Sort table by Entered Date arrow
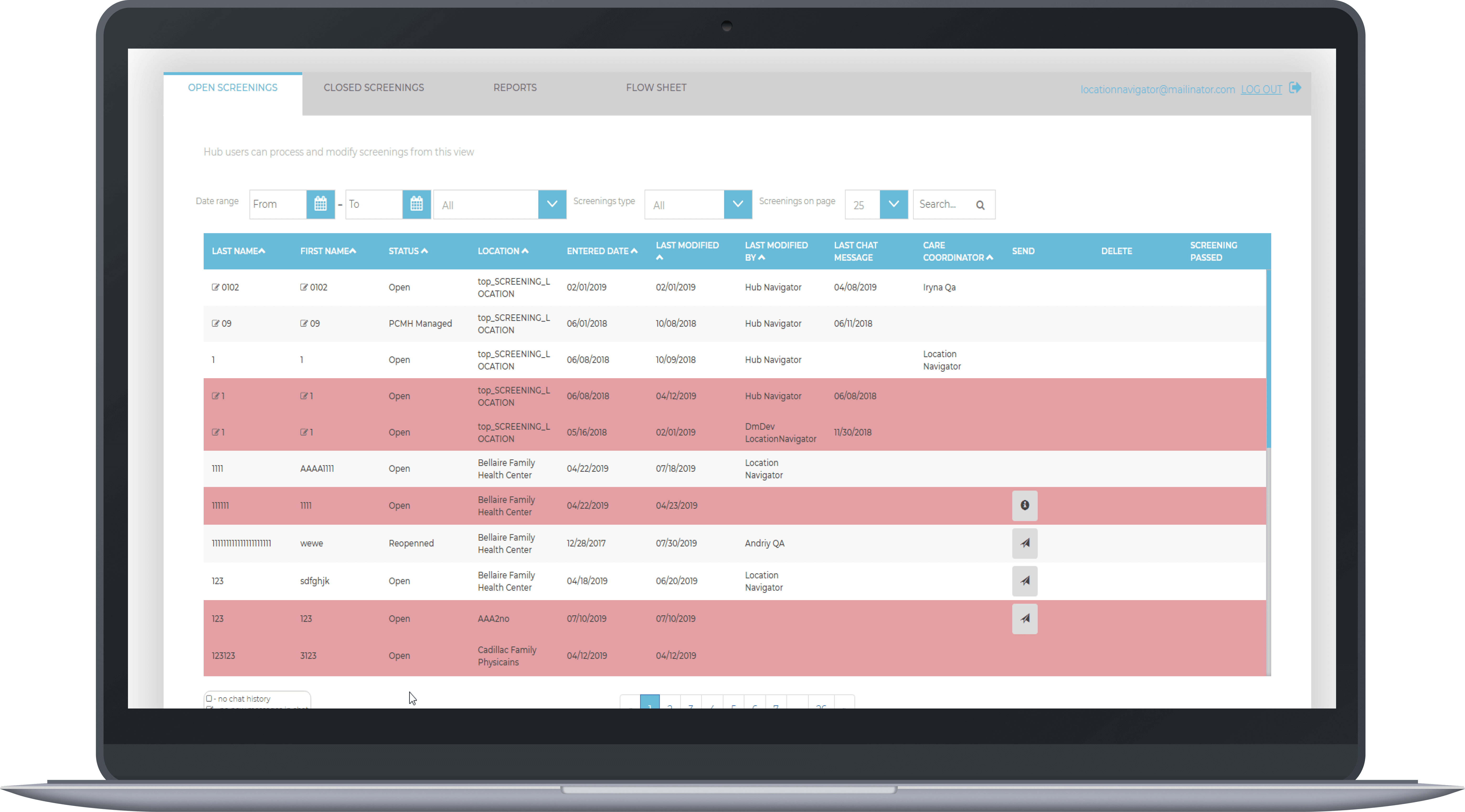The image size is (1465, 812). [634, 251]
